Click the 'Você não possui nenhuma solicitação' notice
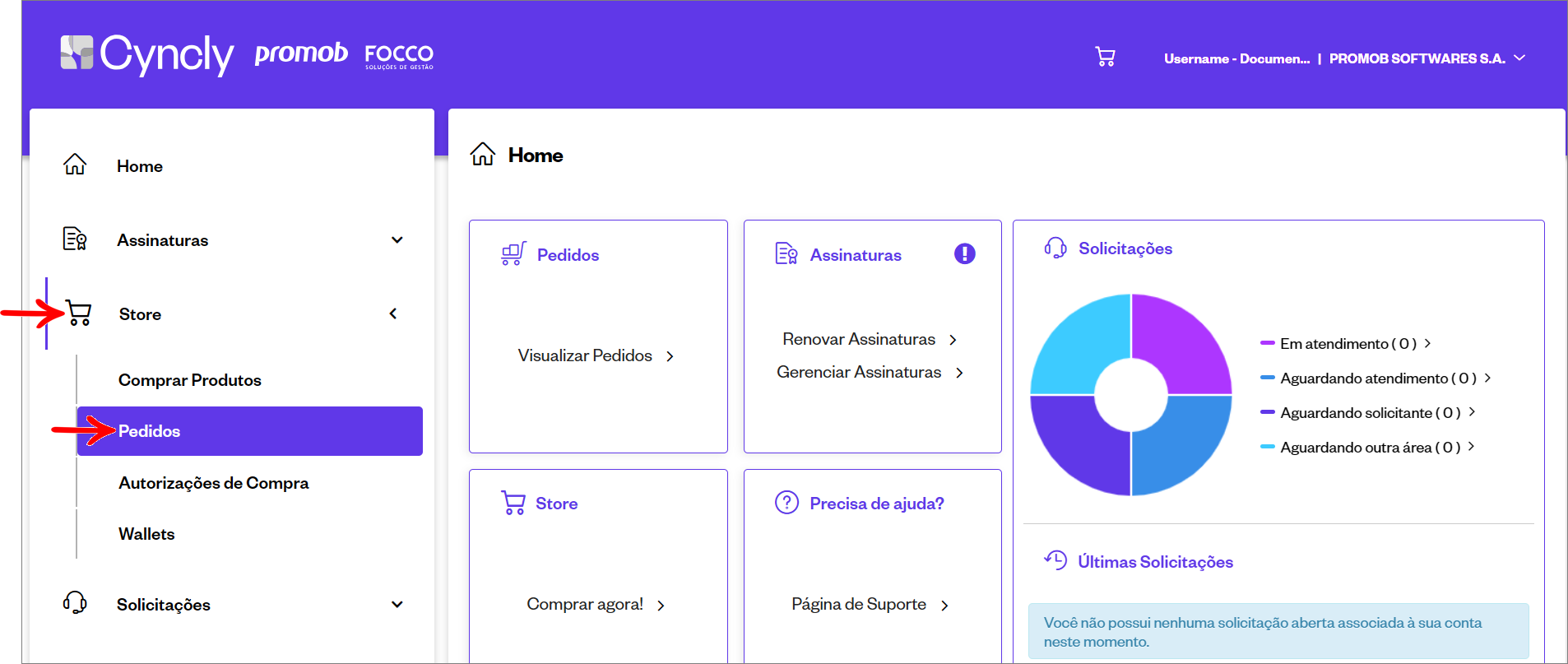This screenshot has width=1568, height=664. (1278, 632)
